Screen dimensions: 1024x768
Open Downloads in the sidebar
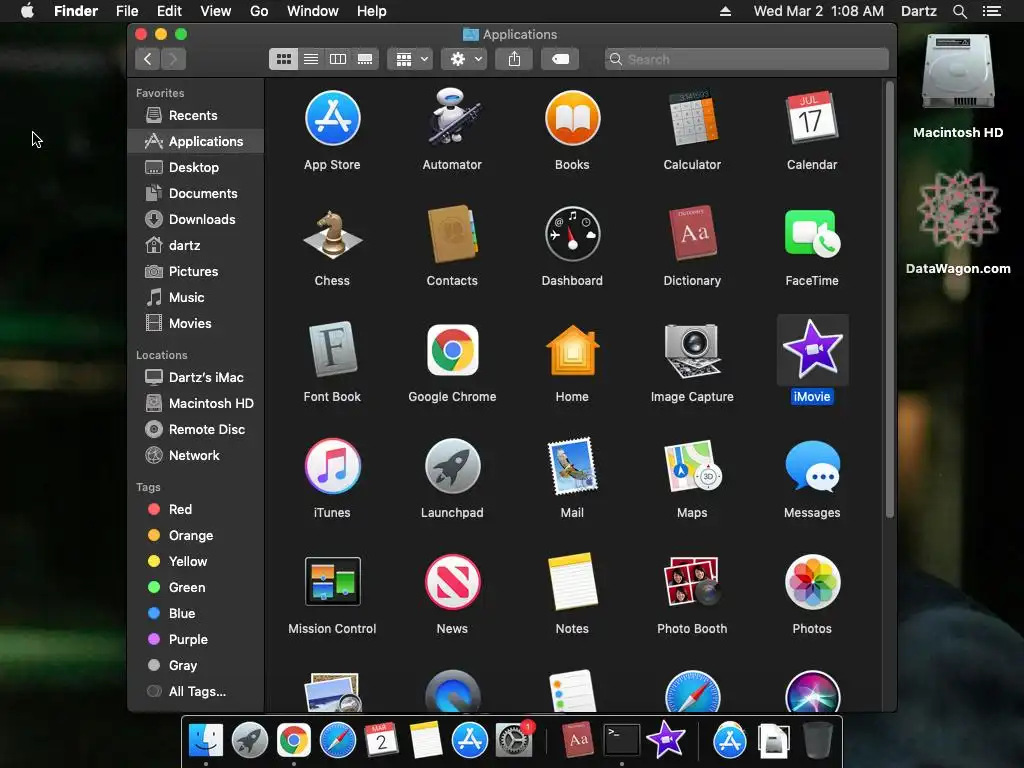click(196, 219)
